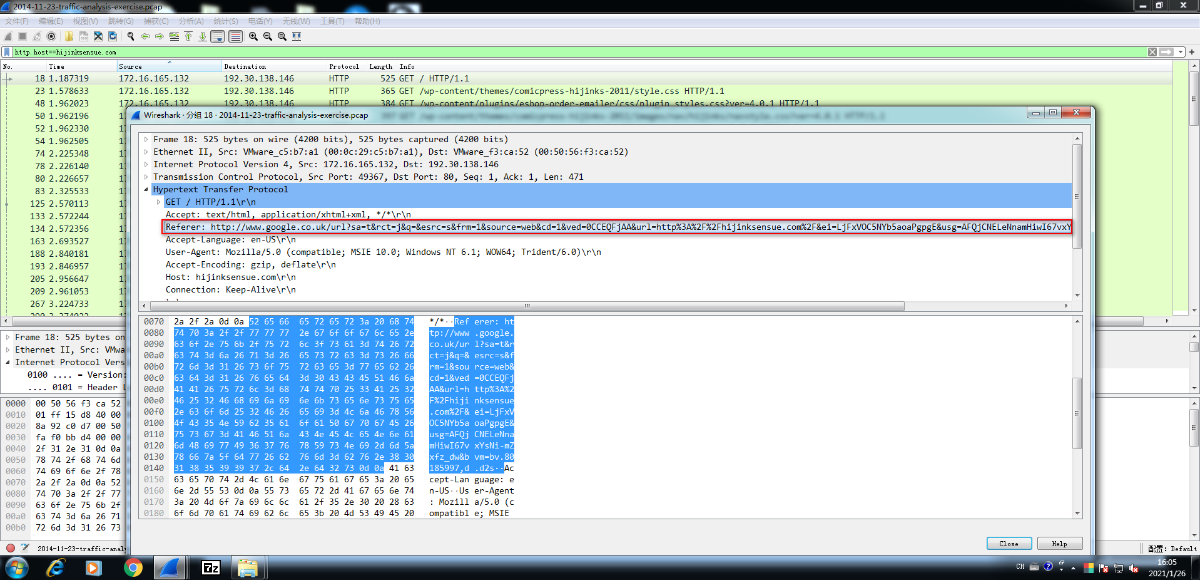This screenshot has width=1200, height=580.
Task: Select the User-Agent header line
Action: coord(383,252)
